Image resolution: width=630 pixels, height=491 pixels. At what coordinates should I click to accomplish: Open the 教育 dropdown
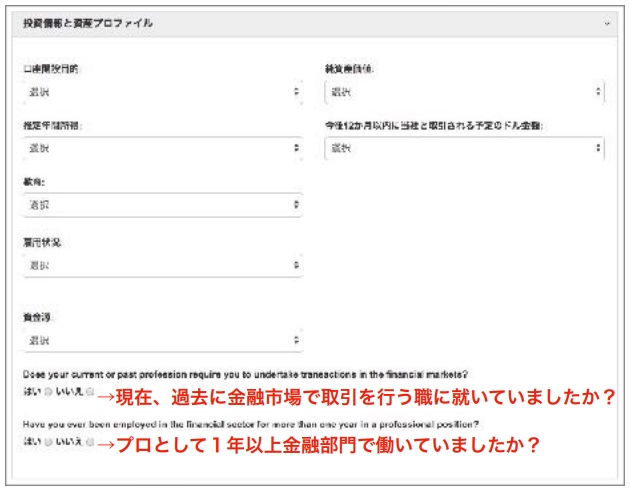[x=163, y=205]
